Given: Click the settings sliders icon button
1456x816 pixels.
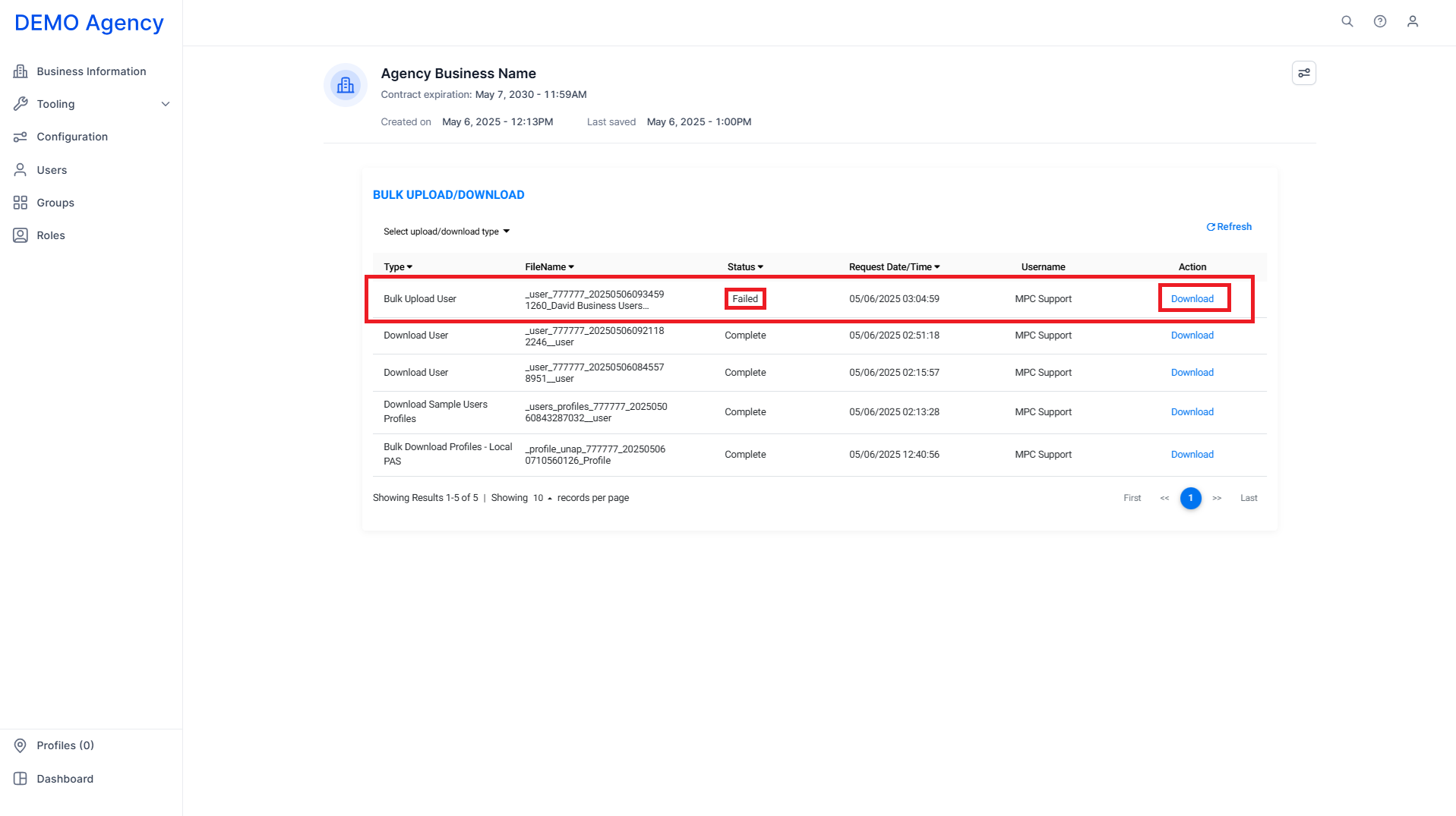Looking at the screenshot, I should [x=1303, y=73].
